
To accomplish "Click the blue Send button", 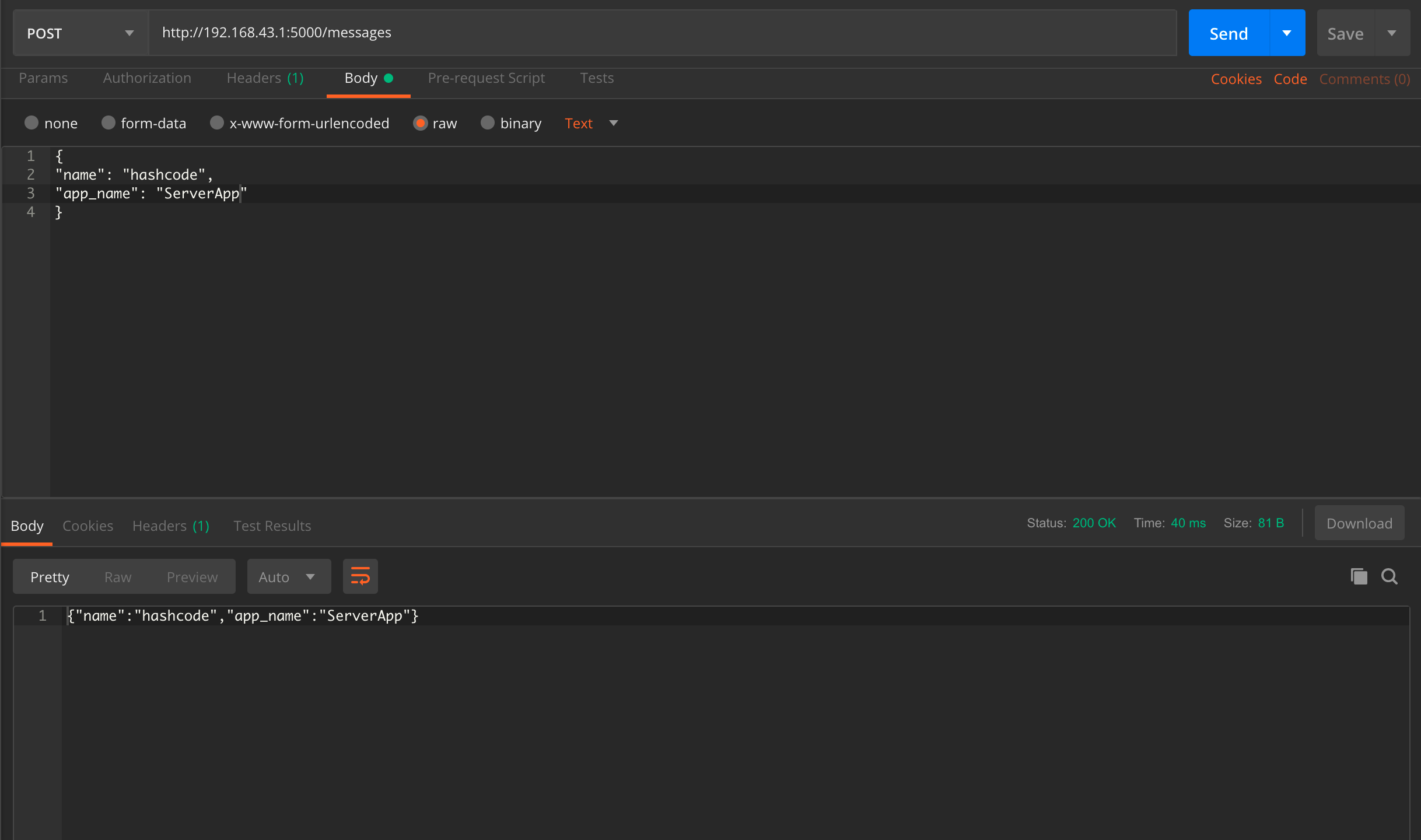I will pyautogui.click(x=1228, y=33).
